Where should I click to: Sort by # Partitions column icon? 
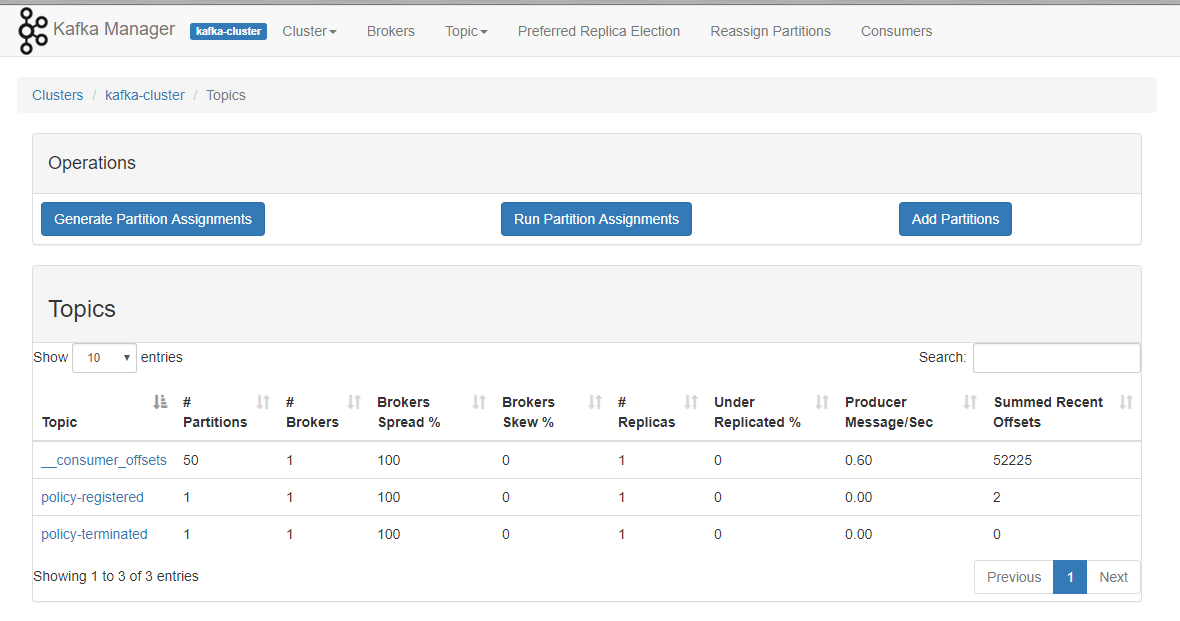263,402
